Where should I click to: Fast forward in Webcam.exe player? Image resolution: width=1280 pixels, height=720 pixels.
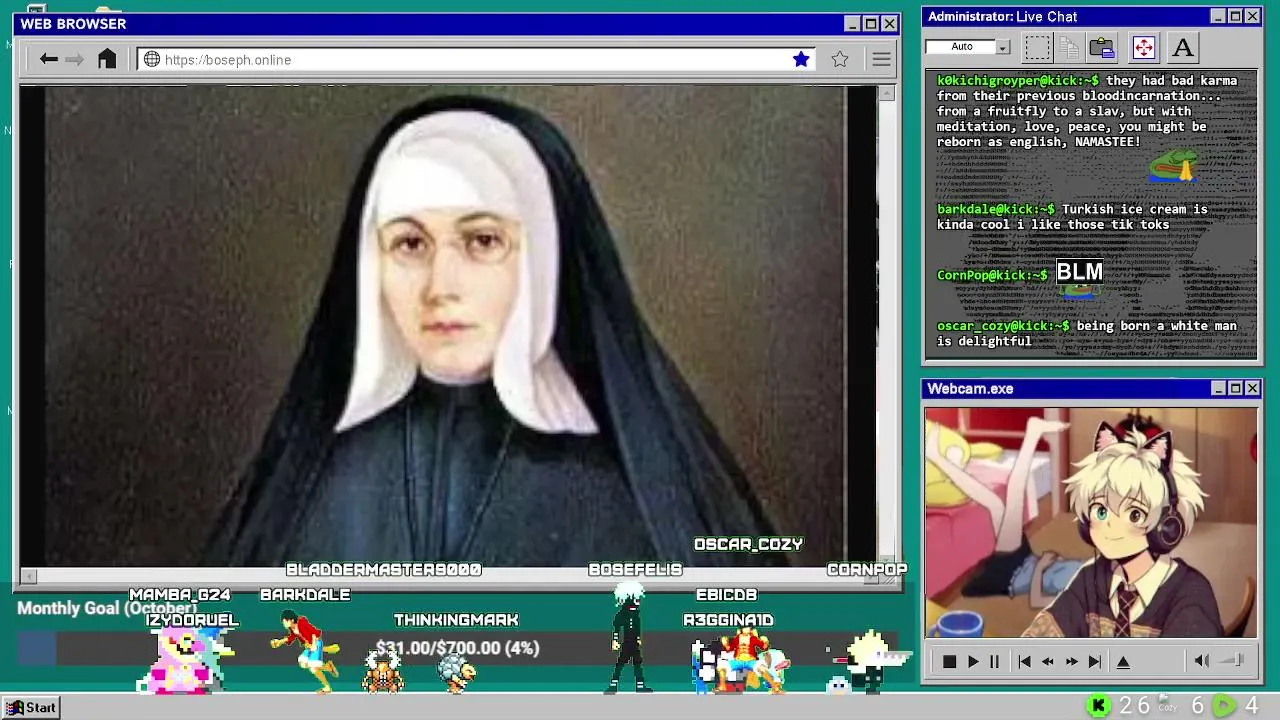(1071, 661)
